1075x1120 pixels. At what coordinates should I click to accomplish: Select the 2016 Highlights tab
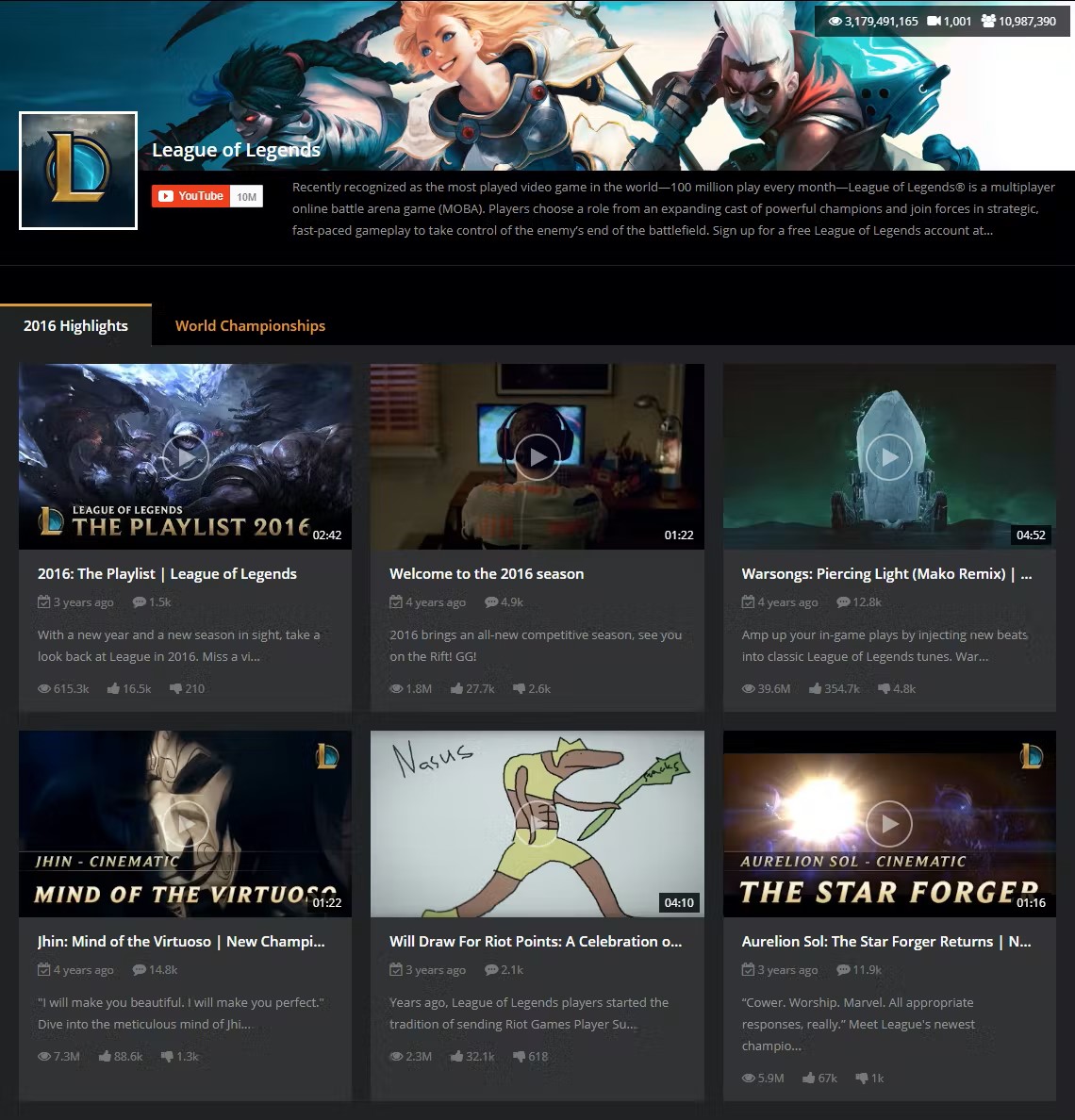(x=75, y=325)
